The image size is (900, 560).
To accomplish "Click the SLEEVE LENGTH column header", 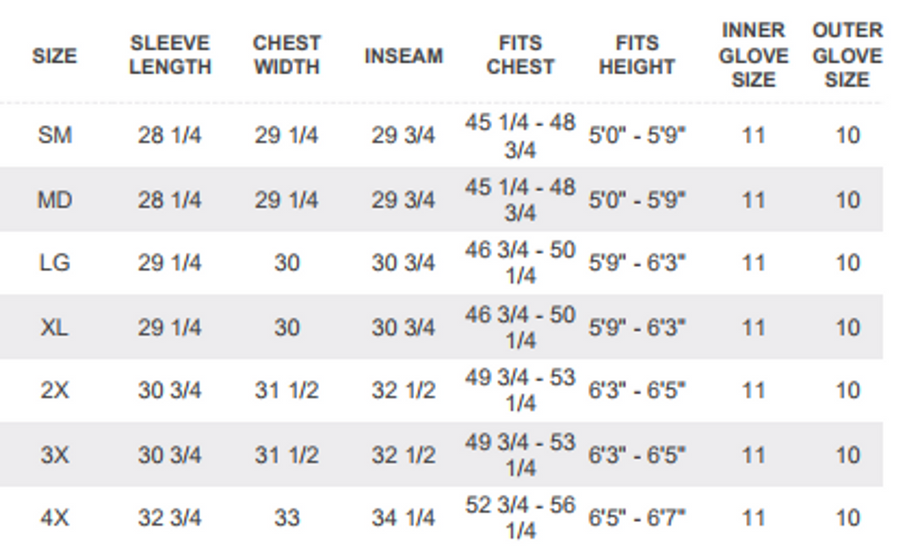I will (170, 55).
